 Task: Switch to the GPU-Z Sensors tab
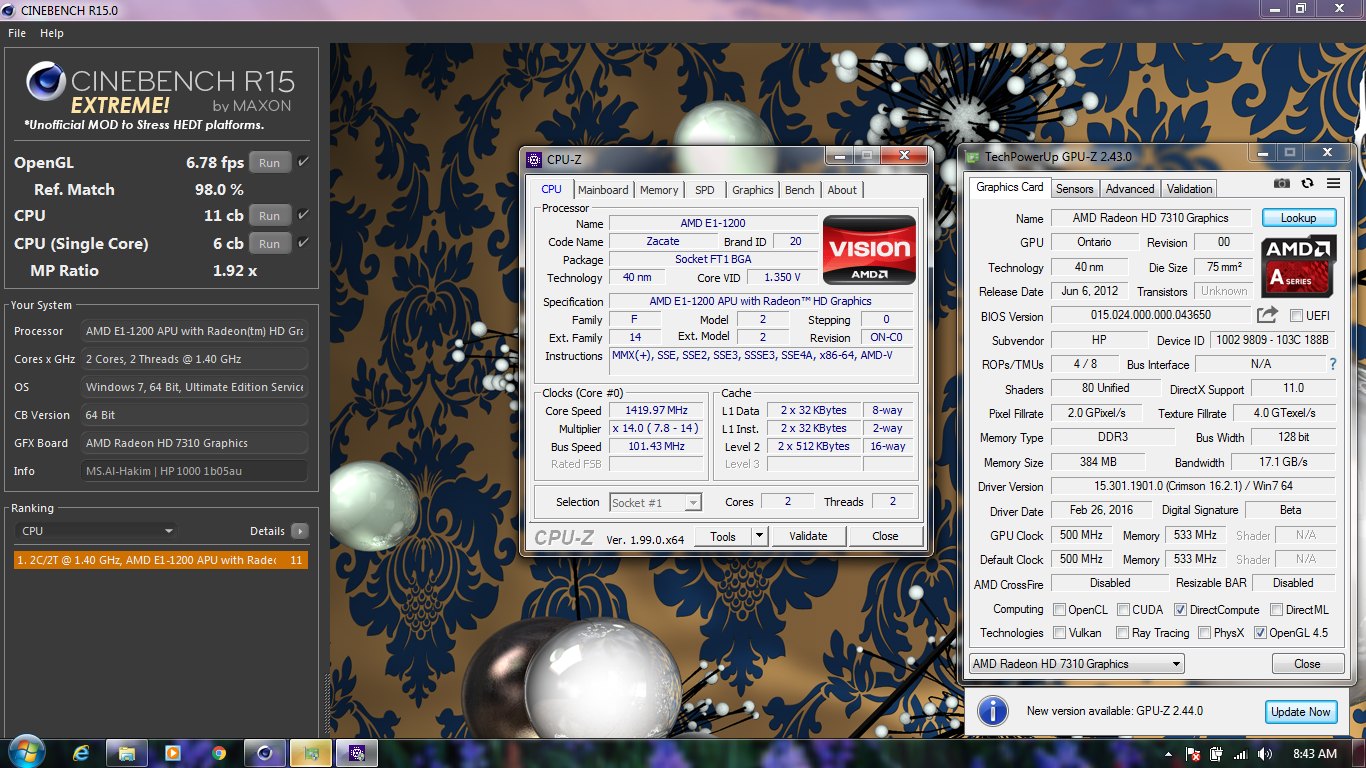(1075, 189)
